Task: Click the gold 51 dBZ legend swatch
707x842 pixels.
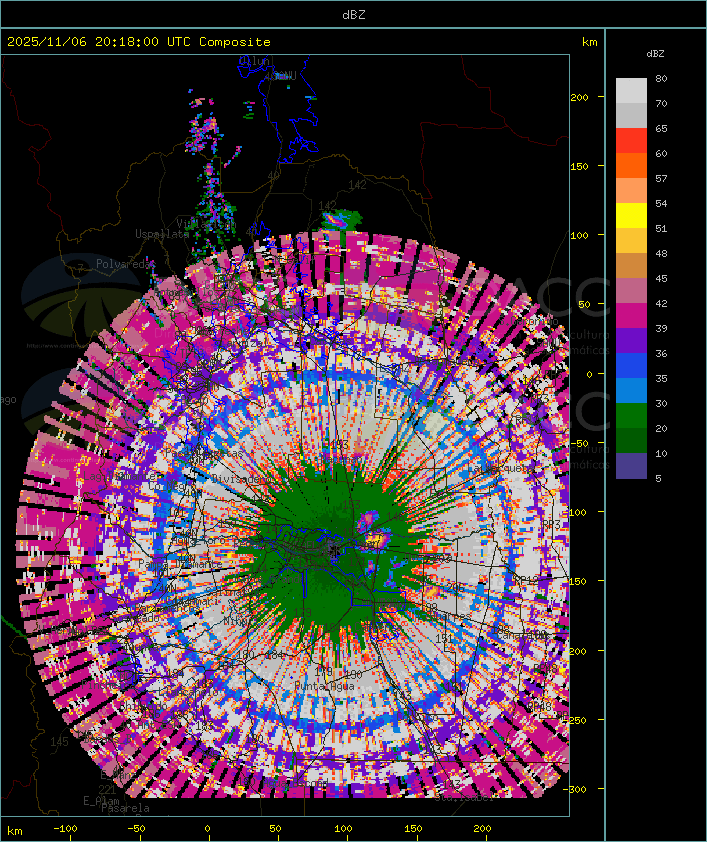Action: pos(631,241)
